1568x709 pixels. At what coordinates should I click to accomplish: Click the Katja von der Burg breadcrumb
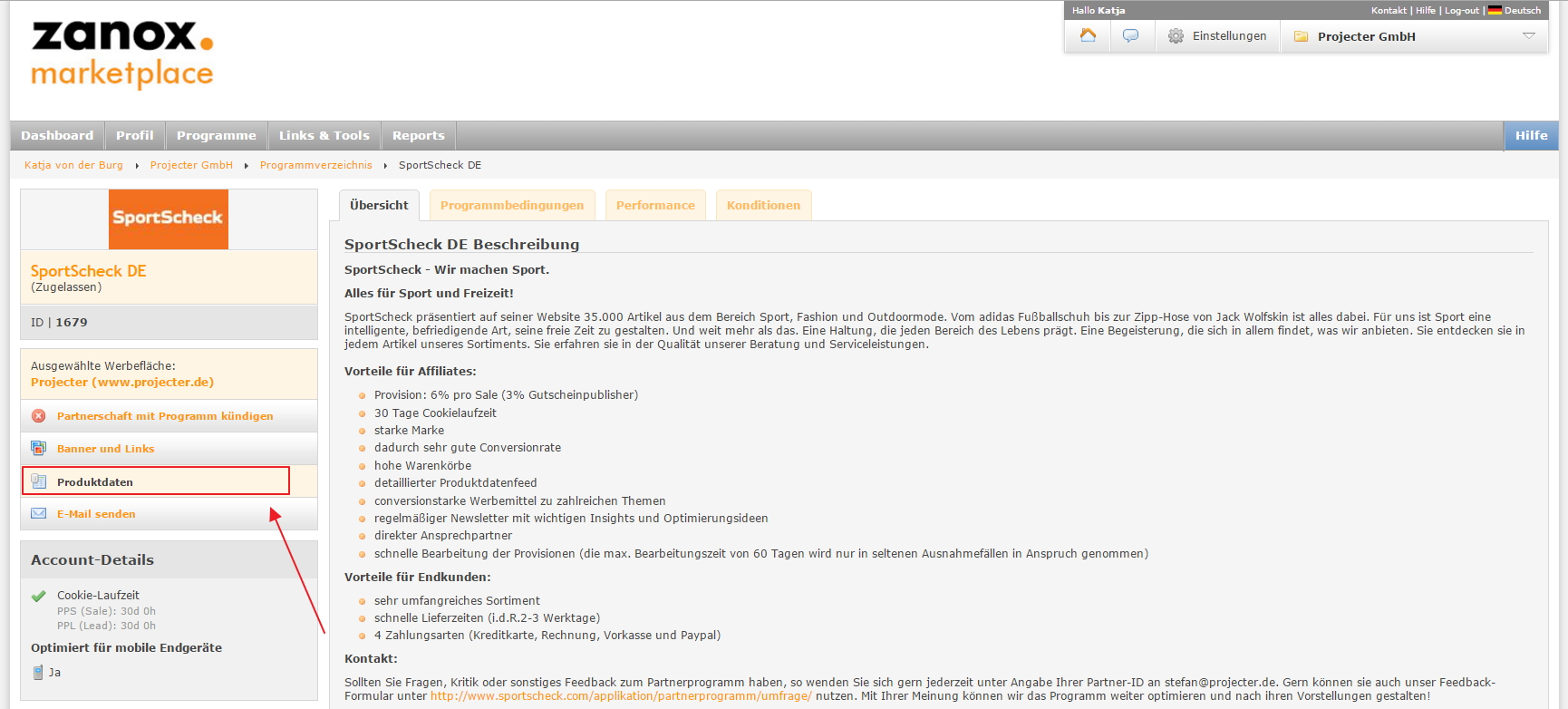point(73,165)
